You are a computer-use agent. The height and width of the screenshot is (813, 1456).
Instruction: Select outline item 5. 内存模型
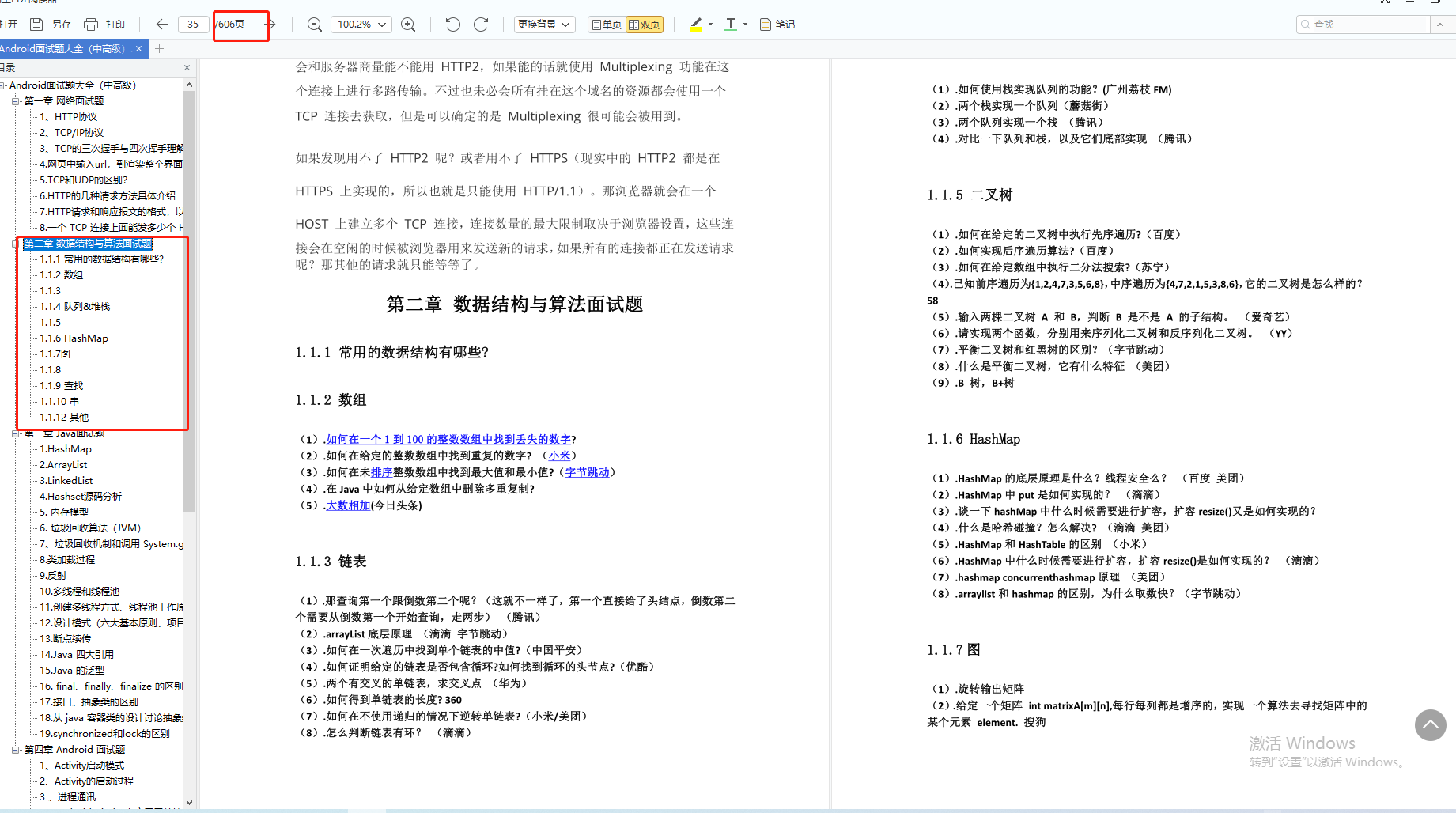[64, 512]
